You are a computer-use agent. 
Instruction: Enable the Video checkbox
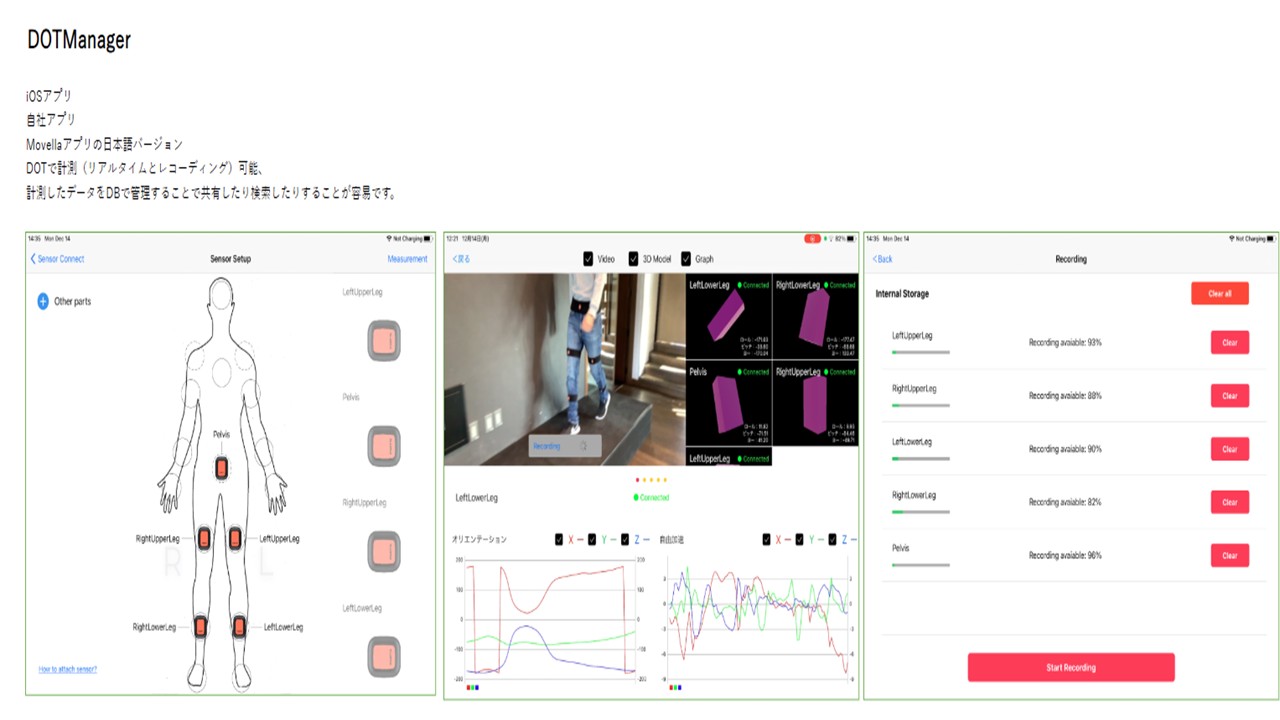click(589, 259)
